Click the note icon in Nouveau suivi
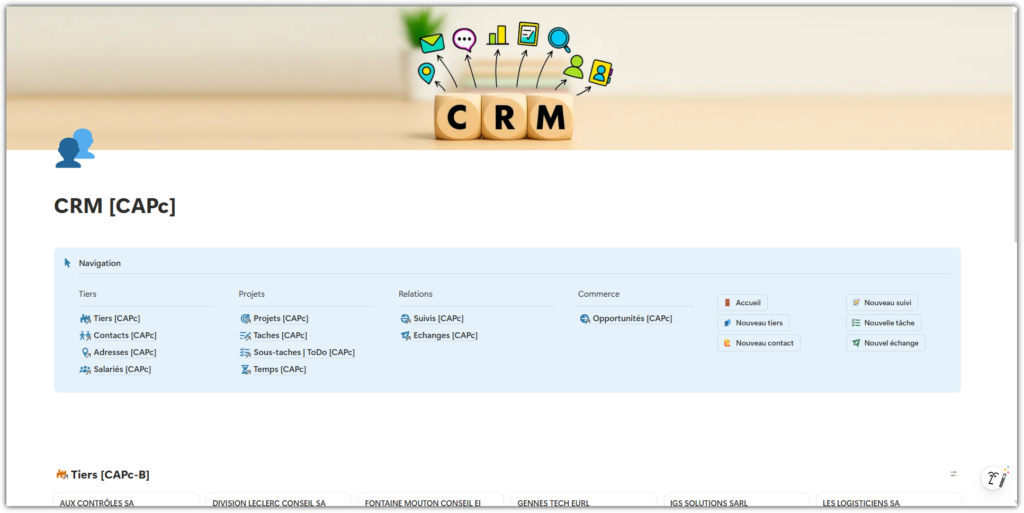 pos(856,303)
